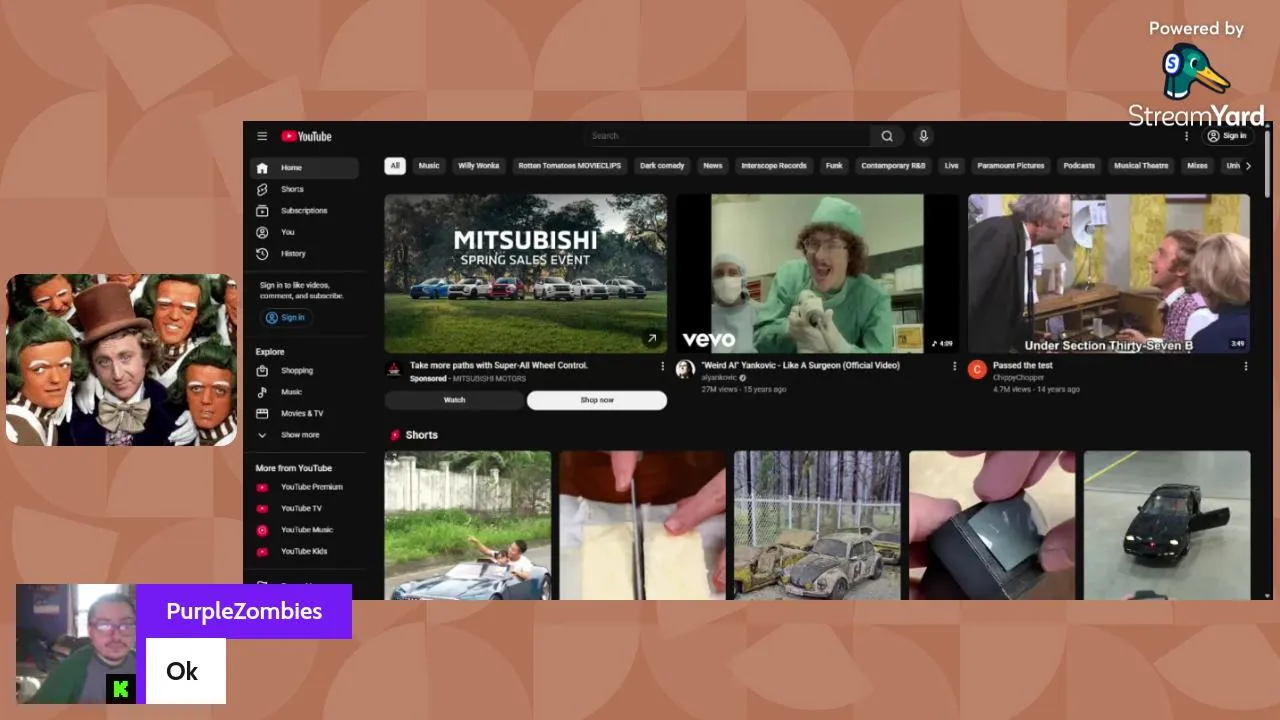Click the PurpleZombies name banner
1280x720 pixels.
(x=244, y=611)
